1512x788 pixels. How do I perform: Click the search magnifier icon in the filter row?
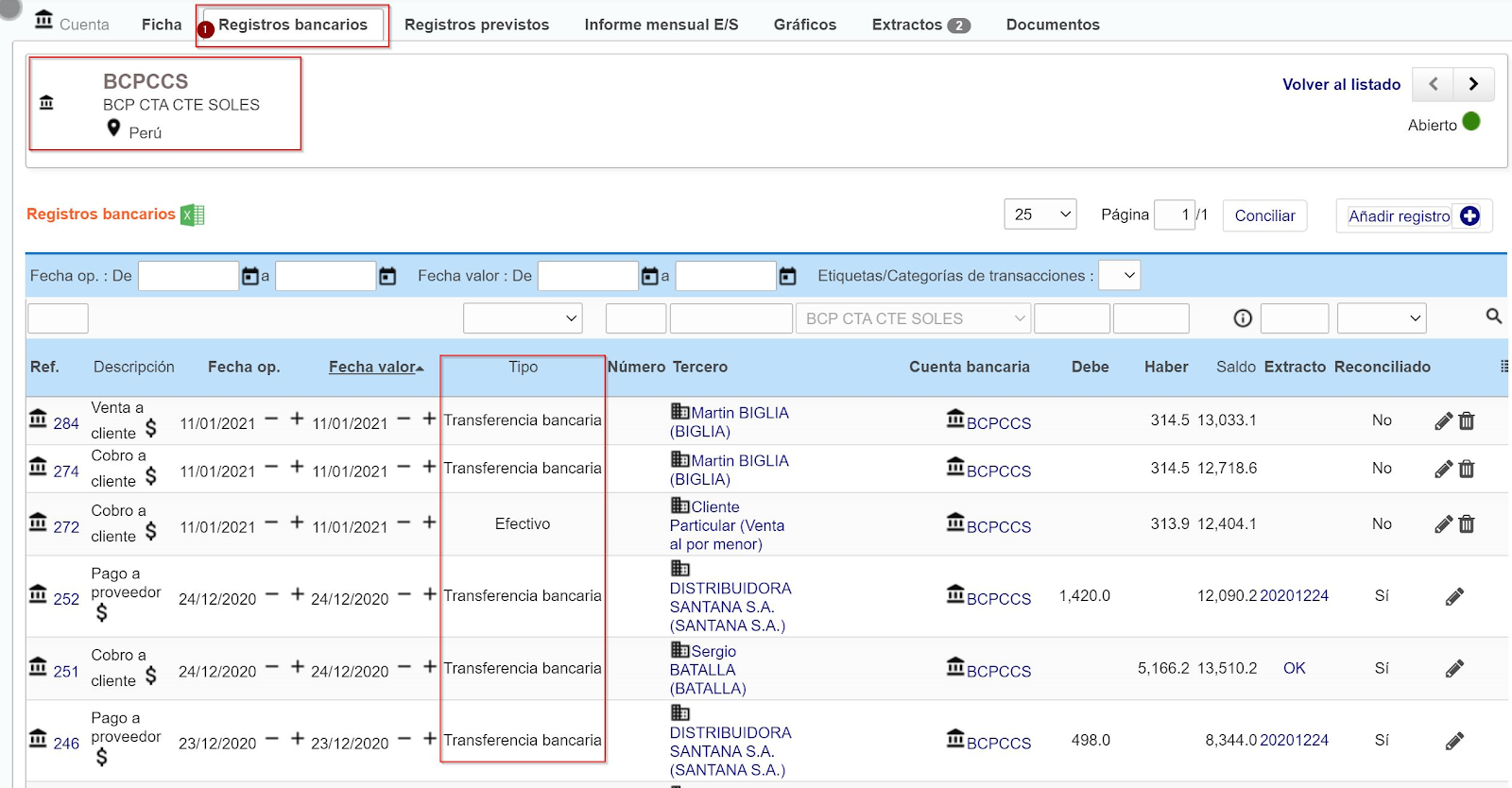1494,317
